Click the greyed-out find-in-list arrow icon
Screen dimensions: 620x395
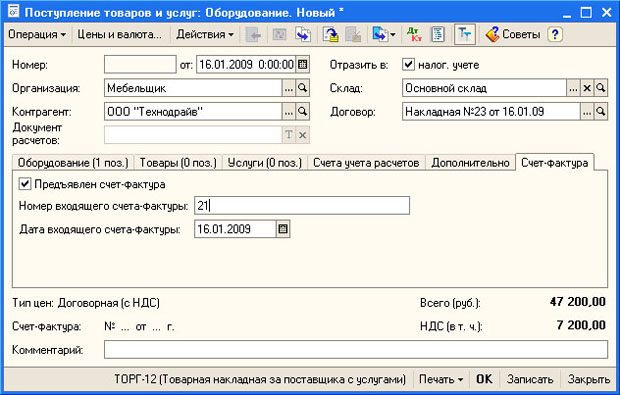tap(253, 35)
